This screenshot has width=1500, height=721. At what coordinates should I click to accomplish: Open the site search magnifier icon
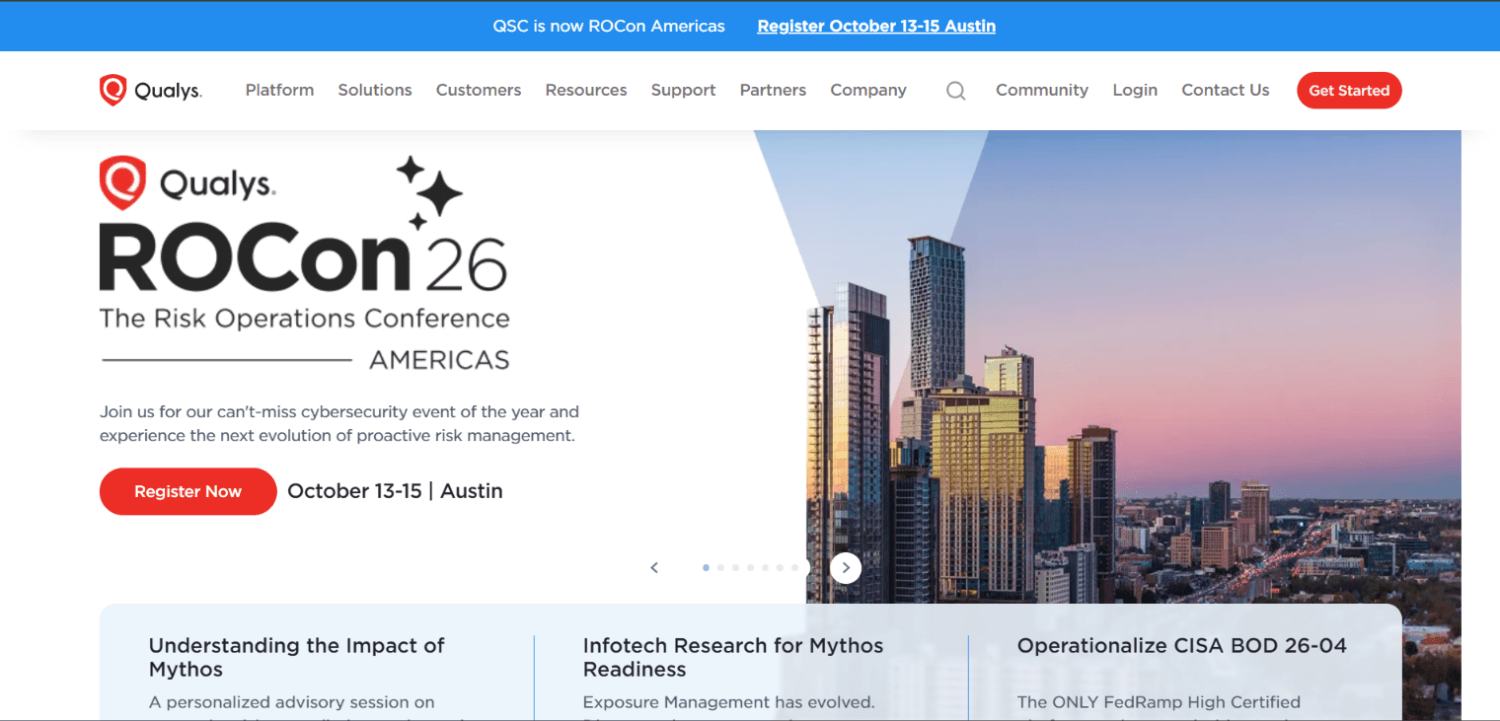(956, 91)
